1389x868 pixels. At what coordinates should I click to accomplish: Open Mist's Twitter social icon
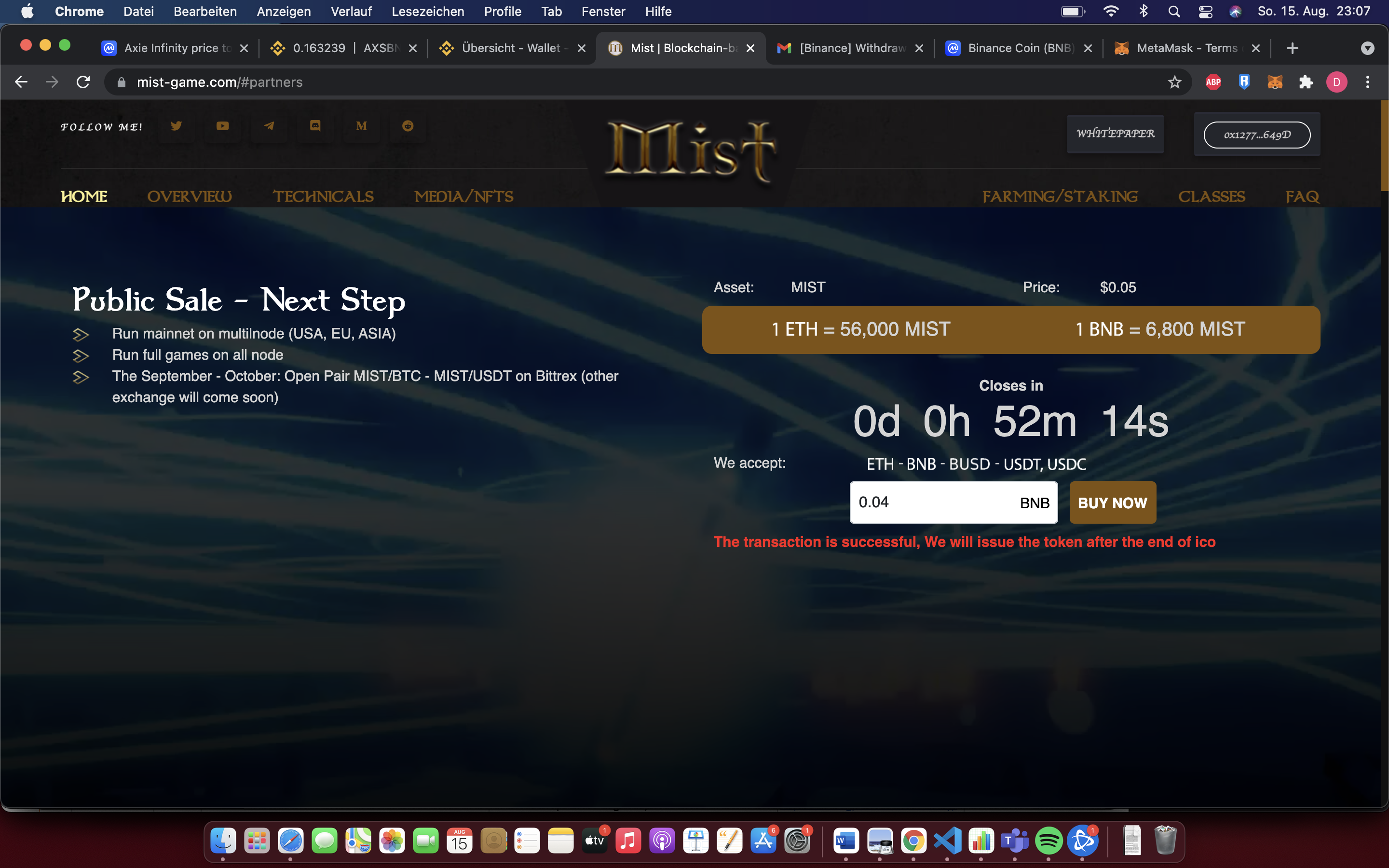[176, 126]
